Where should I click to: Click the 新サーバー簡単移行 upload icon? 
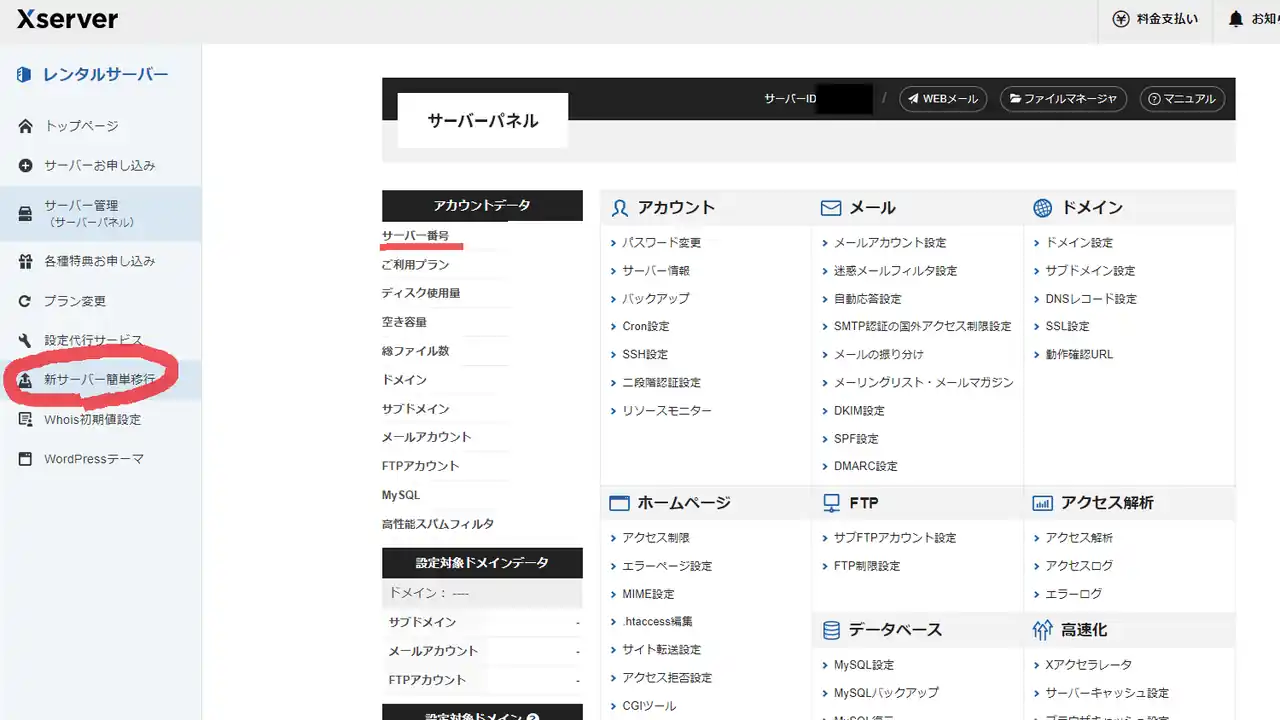[26, 380]
